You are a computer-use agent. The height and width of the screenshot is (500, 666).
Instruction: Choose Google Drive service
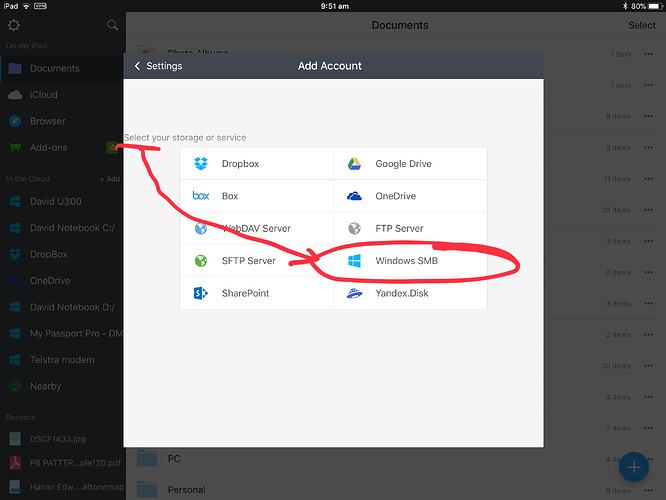(410, 164)
